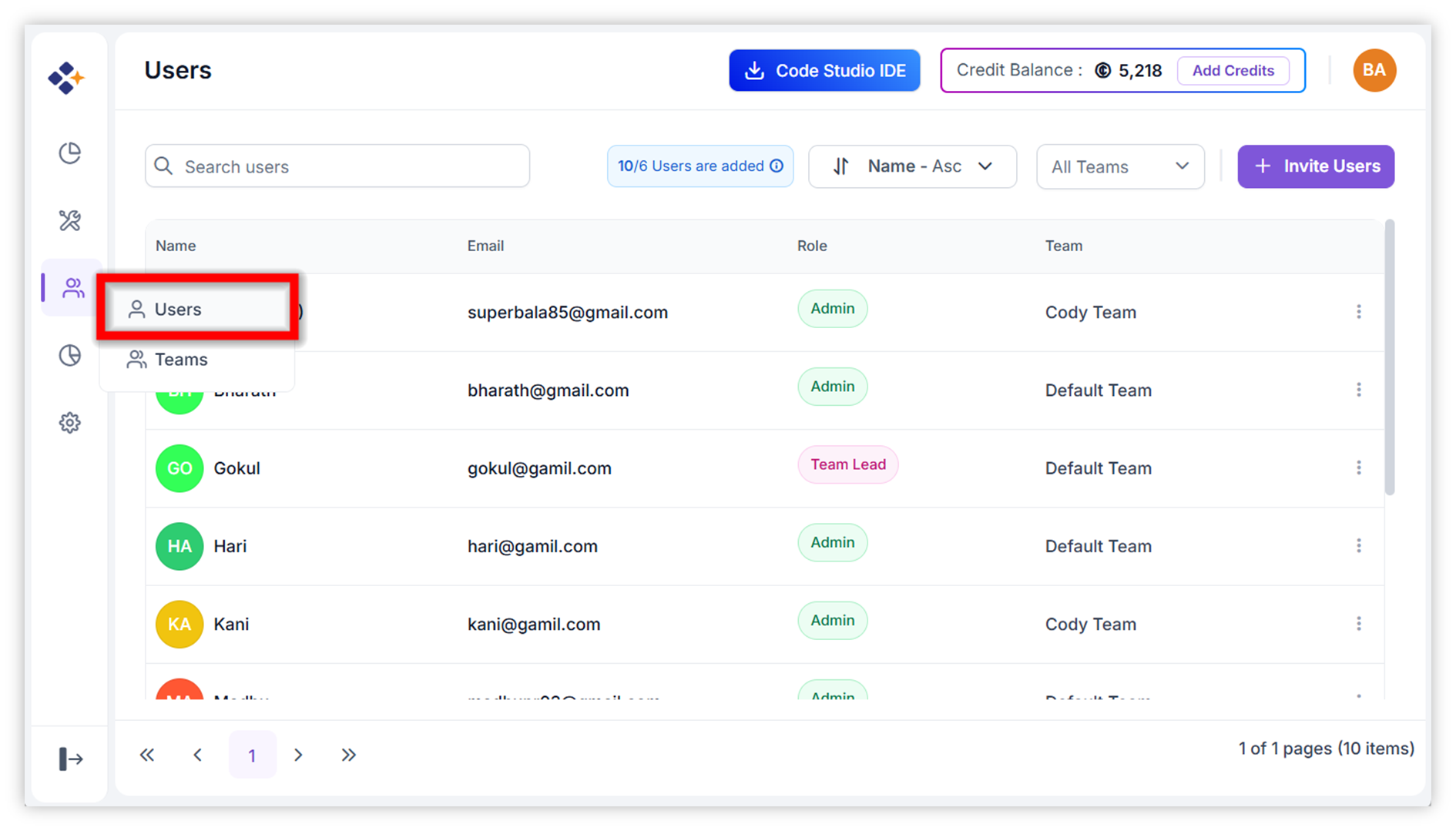This screenshot has height=831, width=1456.
Task: Select Teams from the flyout menu
Action: 181,360
